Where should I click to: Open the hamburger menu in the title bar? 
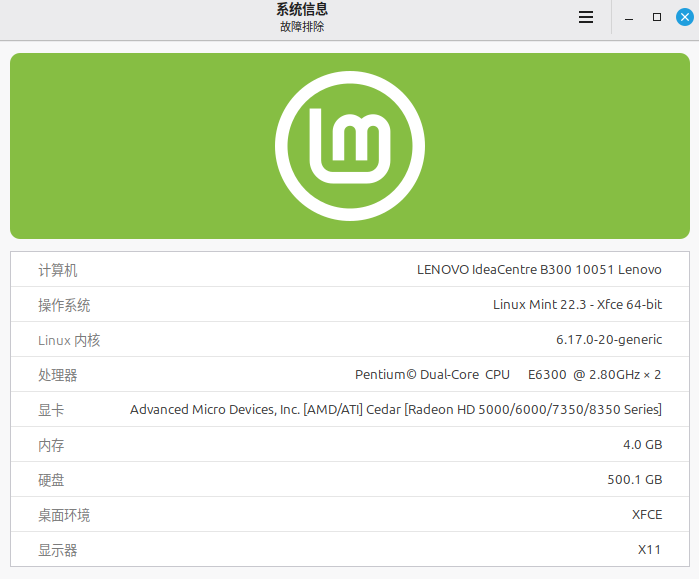[x=586, y=17]
